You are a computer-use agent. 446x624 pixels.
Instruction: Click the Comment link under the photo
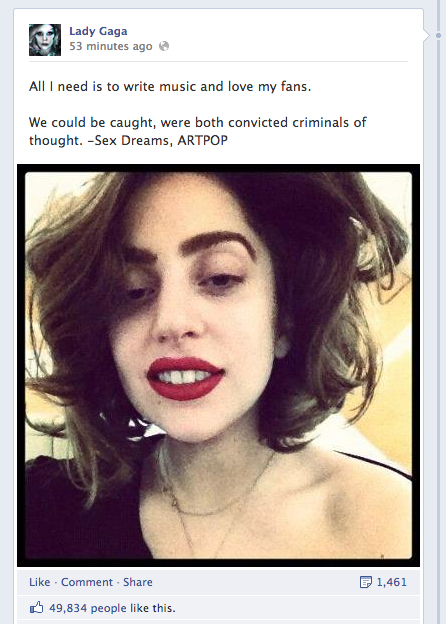click(x=87, y=582)
